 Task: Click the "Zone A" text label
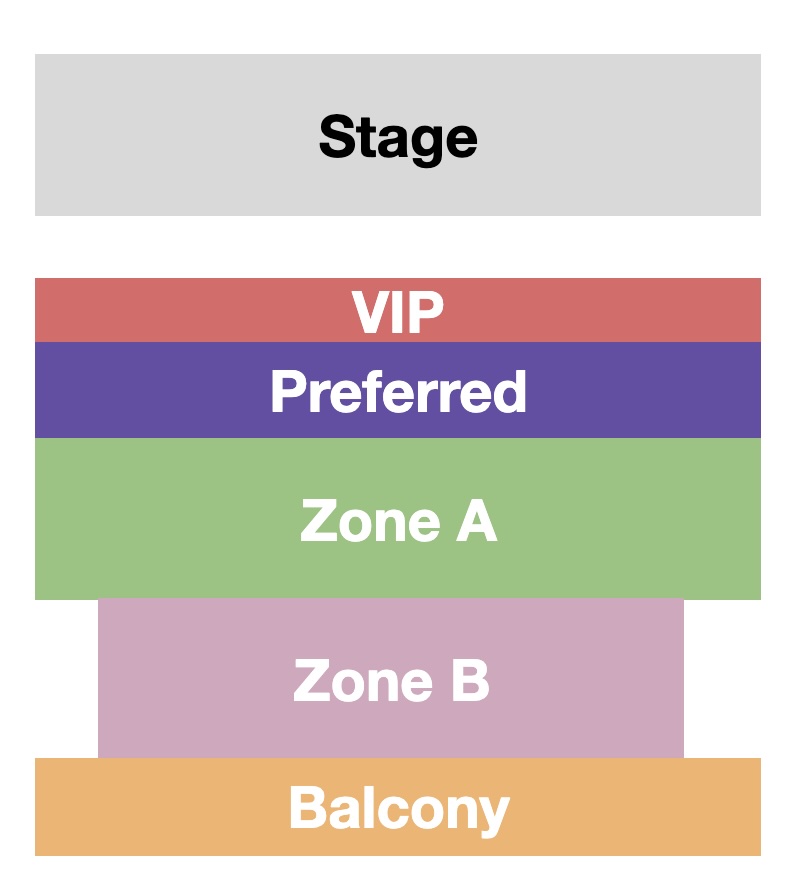398,521
